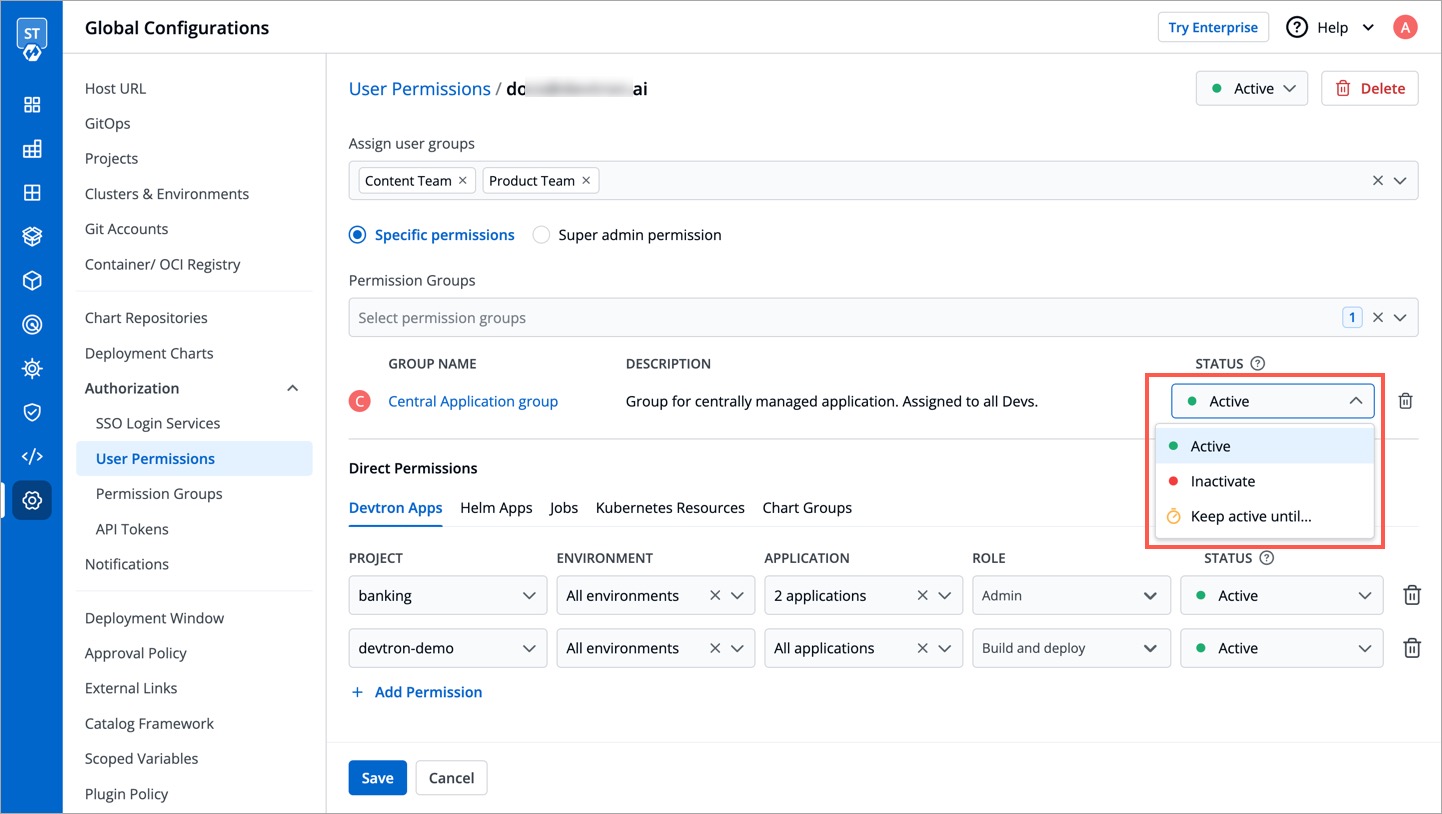This screenshot has width=1442, height=814.
Task: Click the ST Devtron logo icon
Action: [31, 37]
